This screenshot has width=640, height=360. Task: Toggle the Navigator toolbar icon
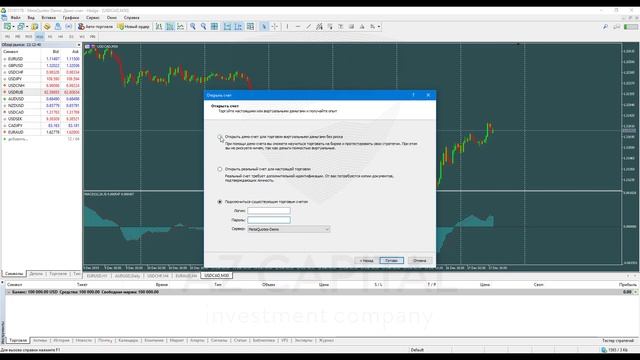point(47,27)
